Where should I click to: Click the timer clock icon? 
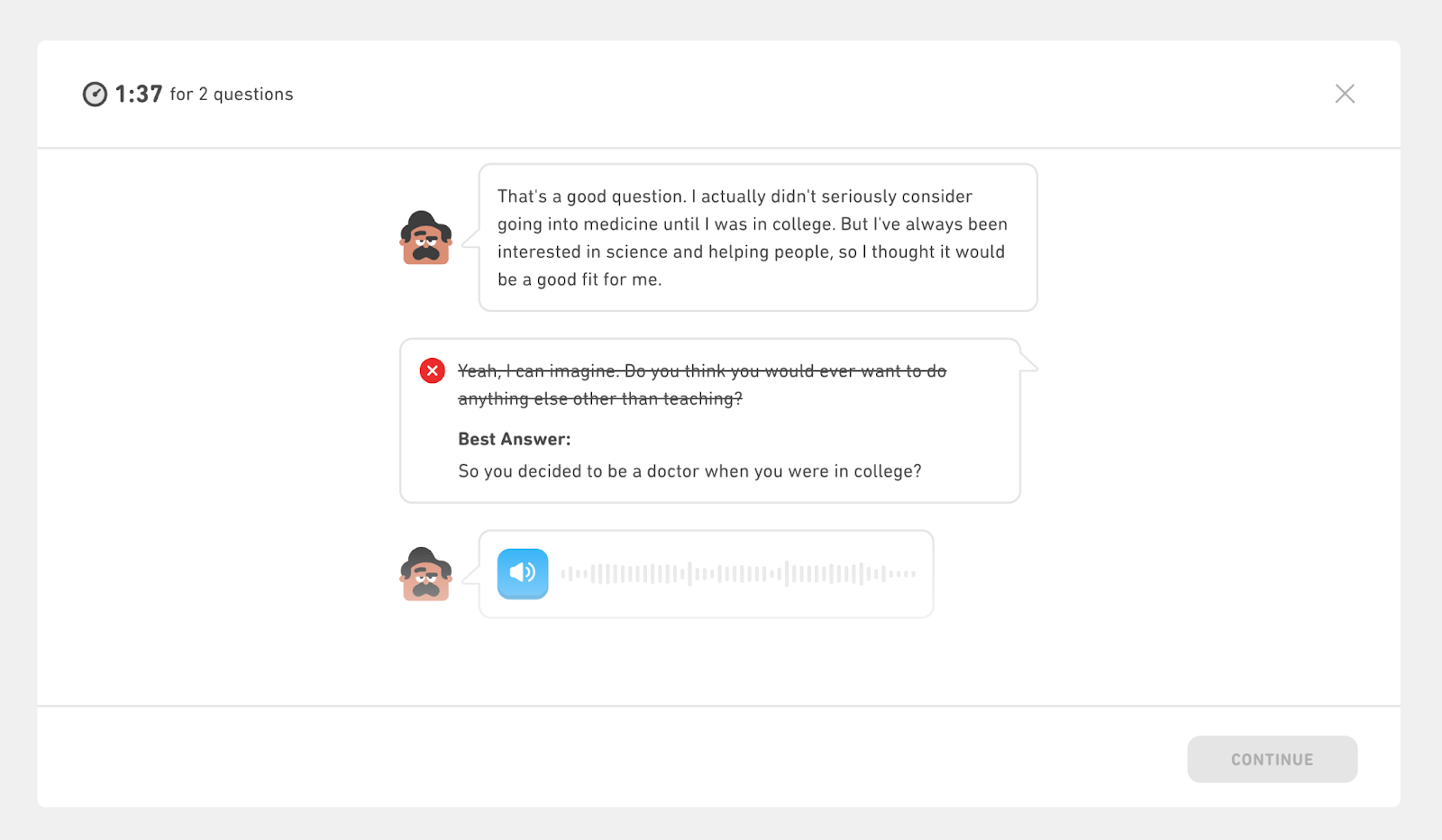click(x=95, y=95)
